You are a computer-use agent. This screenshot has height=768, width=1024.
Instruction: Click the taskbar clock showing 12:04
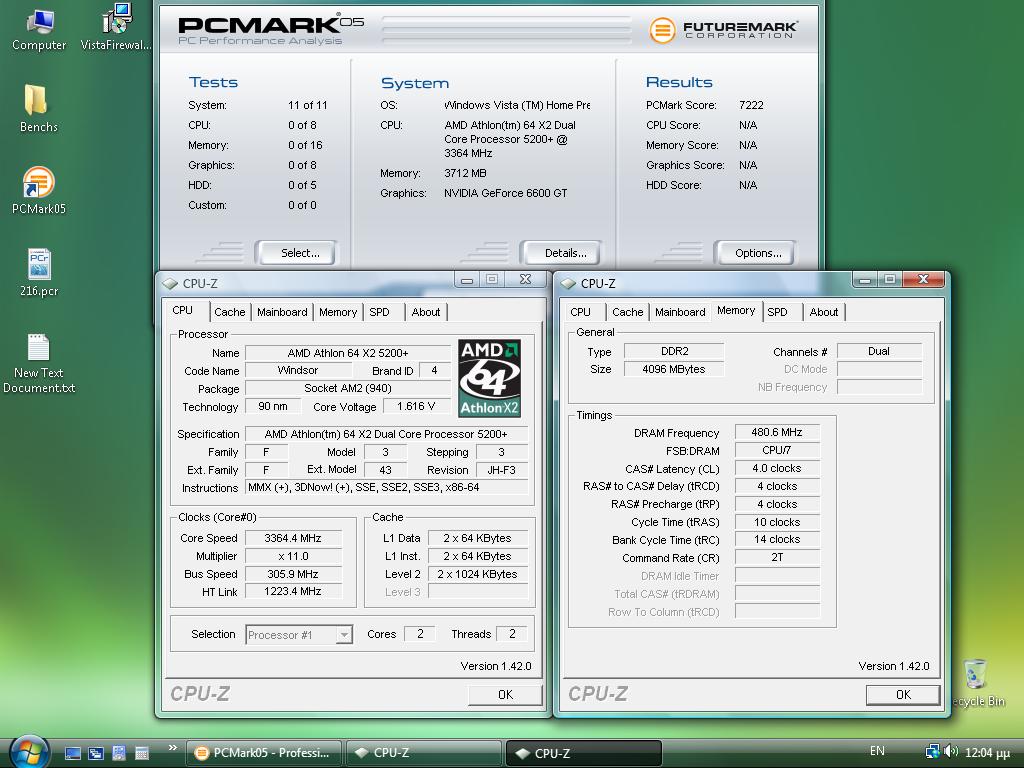(x=987, y=752)
